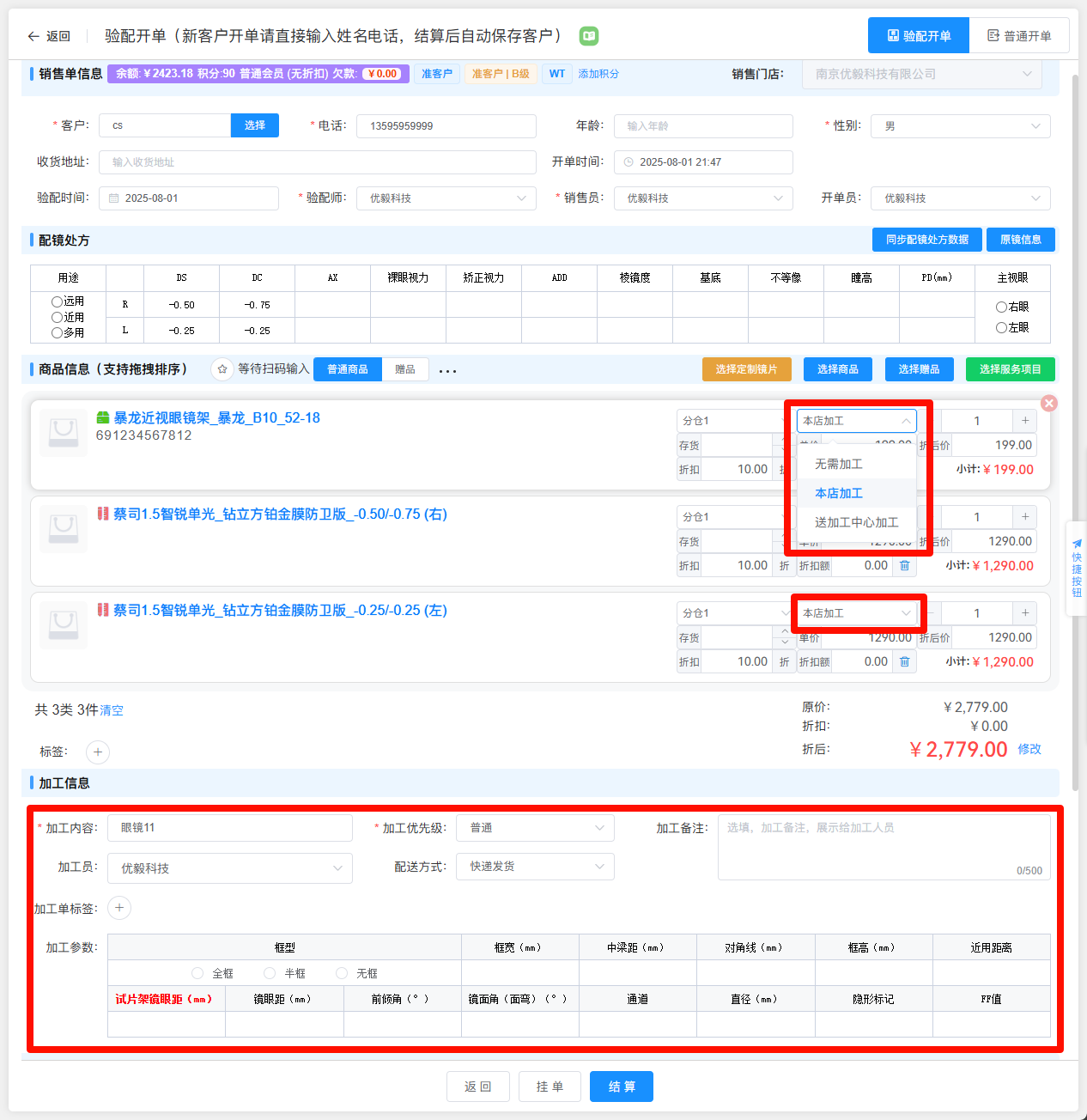Remove the 暴龙近视眼镜架 item with the red X
Viewport: 1087px width, 1120px height.
(x=1048, y=403)
